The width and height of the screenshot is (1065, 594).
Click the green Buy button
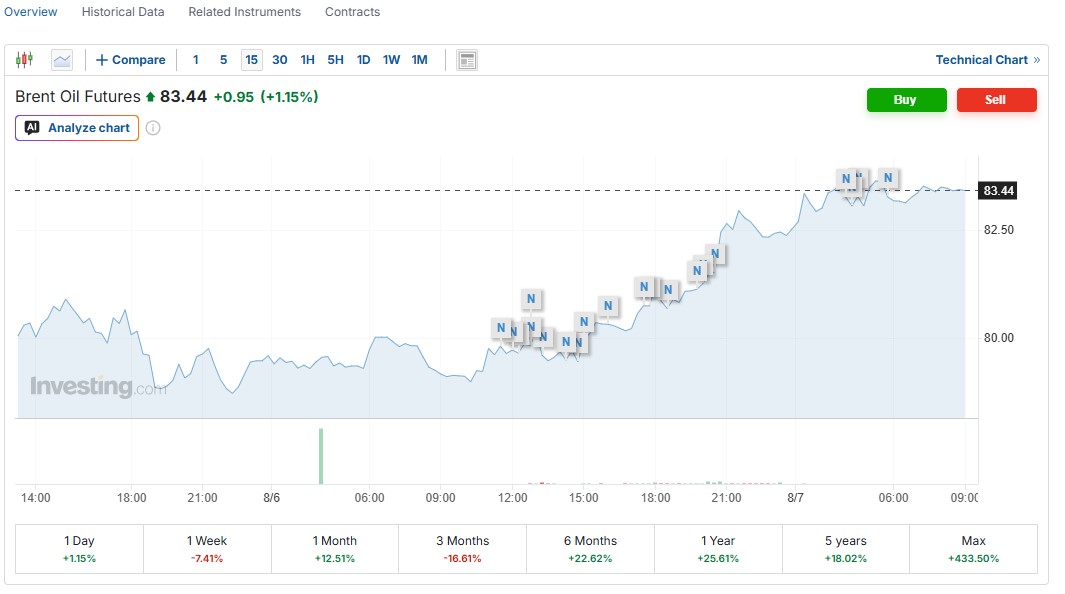[906, 100]
